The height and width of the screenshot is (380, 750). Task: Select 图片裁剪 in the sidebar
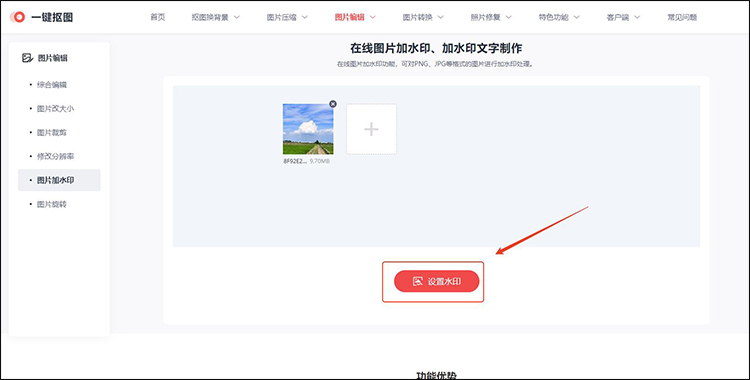click(x=52, y=133)
